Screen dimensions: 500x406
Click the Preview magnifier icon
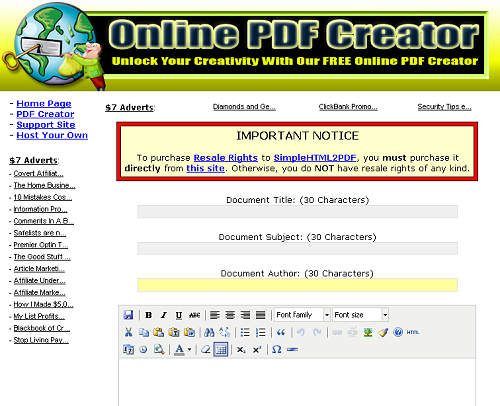click(x=159, y=349)
